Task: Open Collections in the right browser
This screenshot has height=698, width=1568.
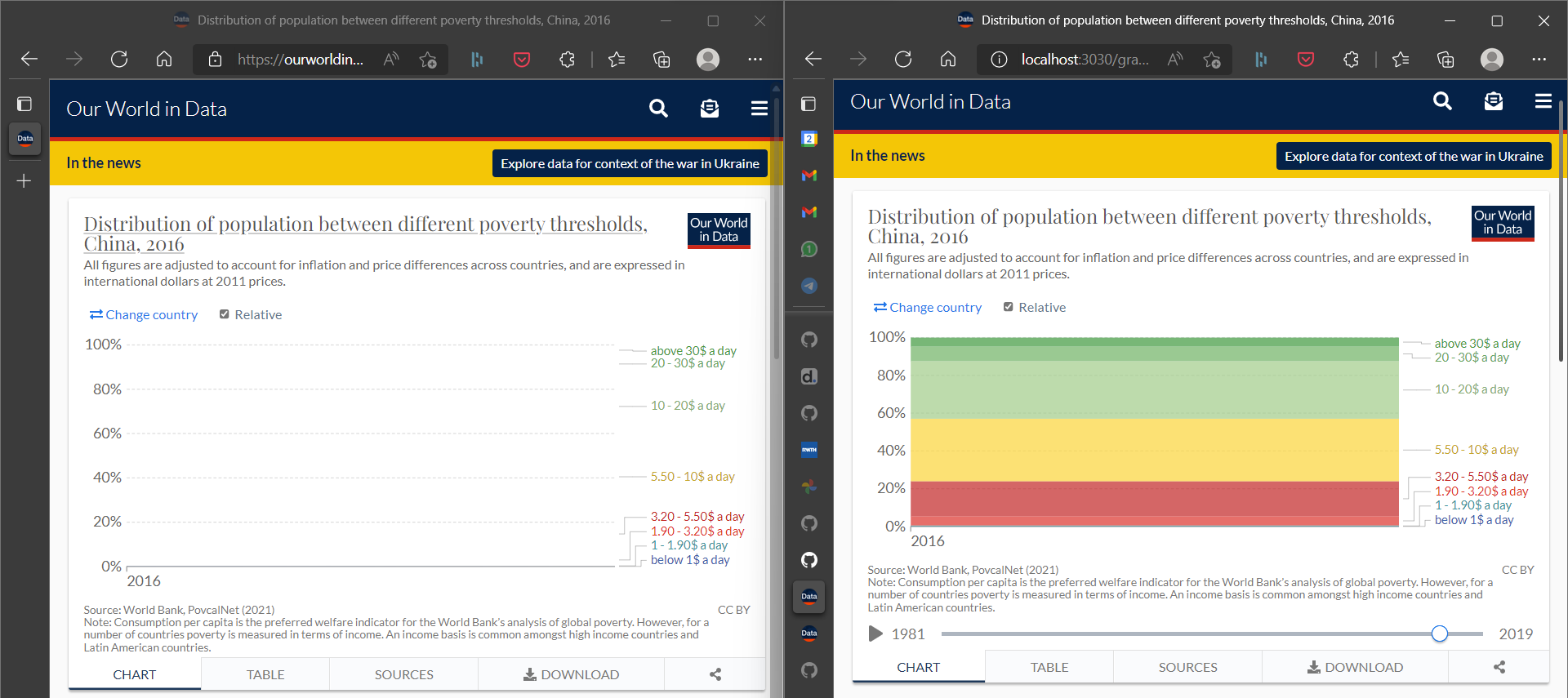Action: 1445,59
